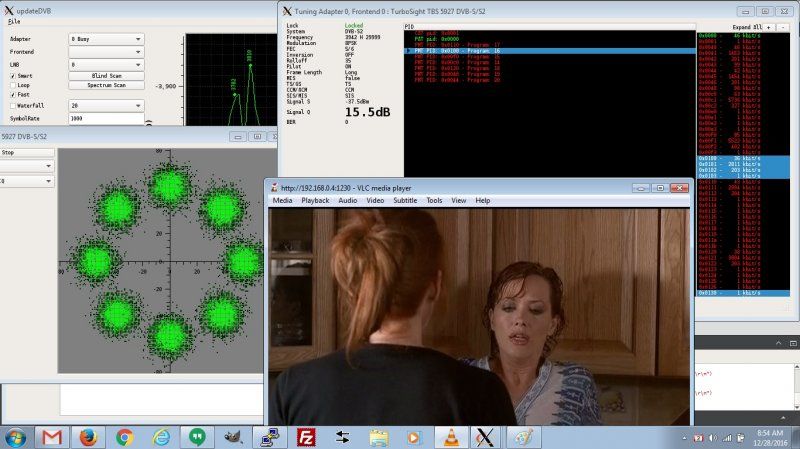Open the Windows Start menu
The image size is (800, 449).
(x=15, y=438)
